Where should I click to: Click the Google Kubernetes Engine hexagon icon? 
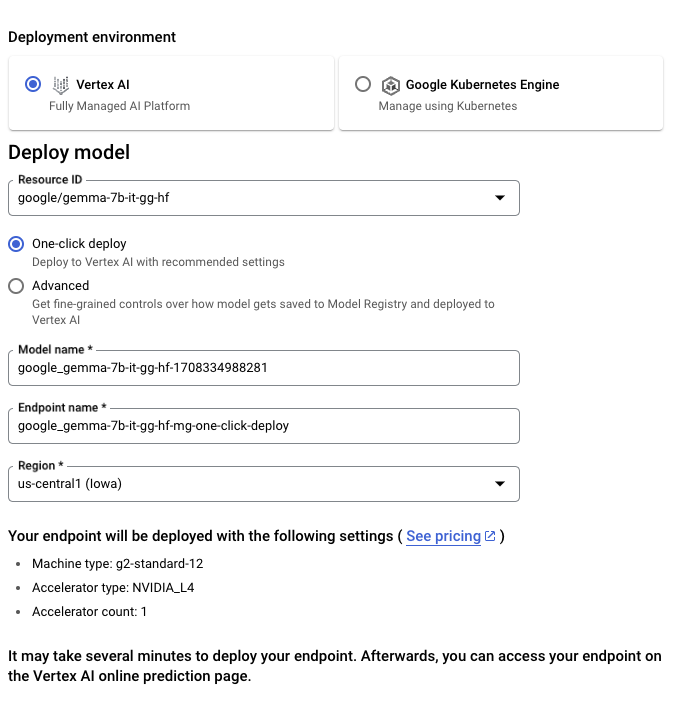pyautogui.click(x=389, y=85)
